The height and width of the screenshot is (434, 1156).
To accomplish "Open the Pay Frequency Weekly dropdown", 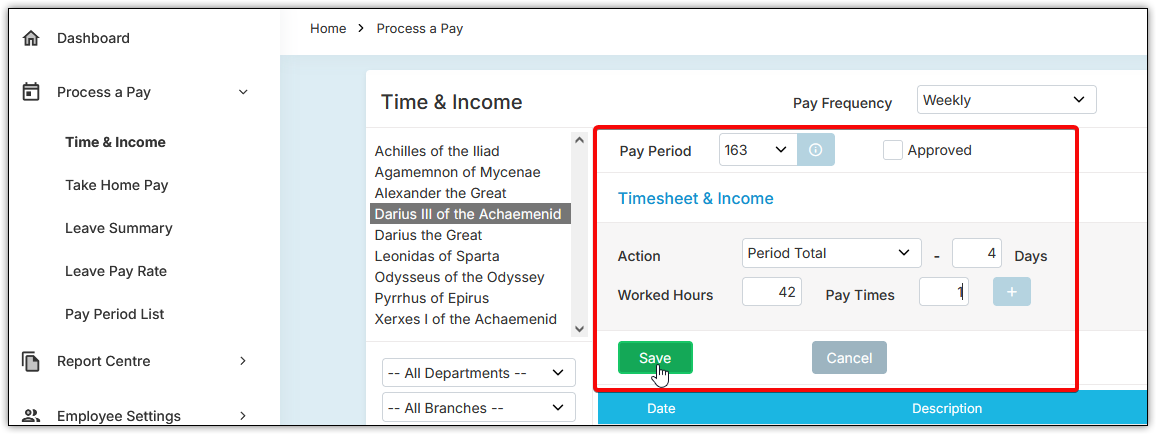I will pyautogui.click(x=1006, y=99).
